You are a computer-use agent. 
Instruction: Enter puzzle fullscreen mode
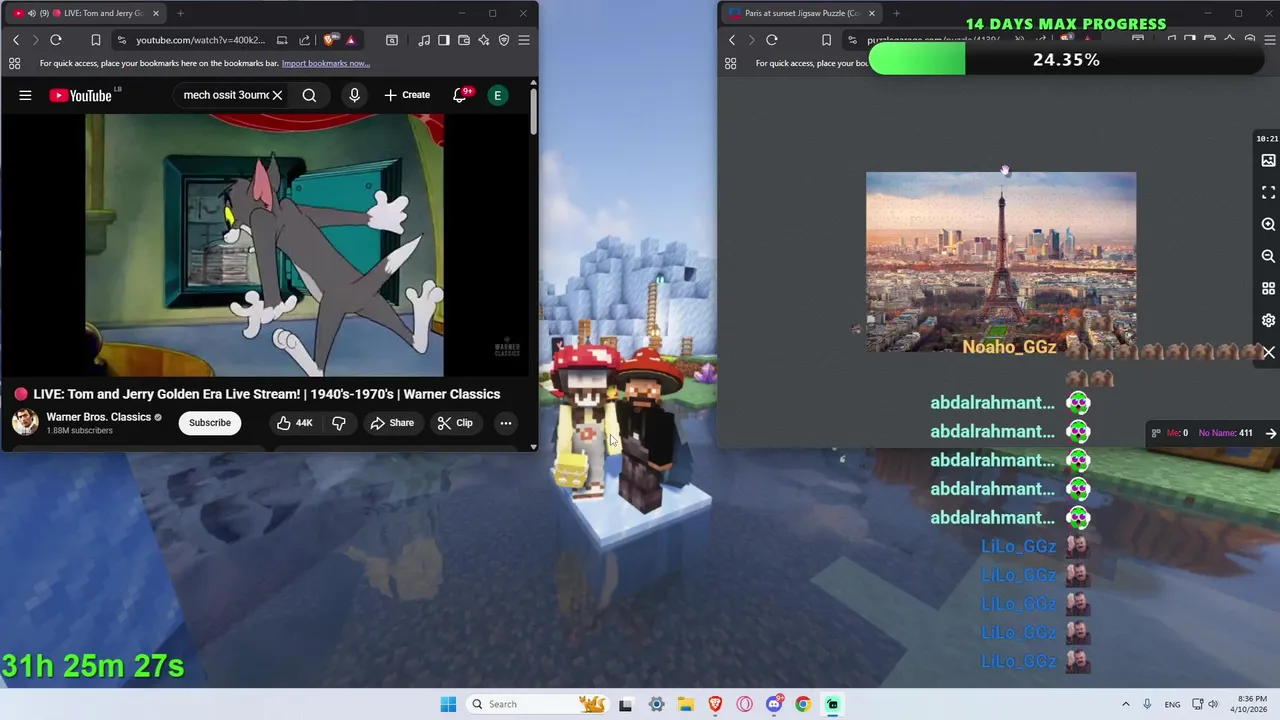tap(1268, 192)
